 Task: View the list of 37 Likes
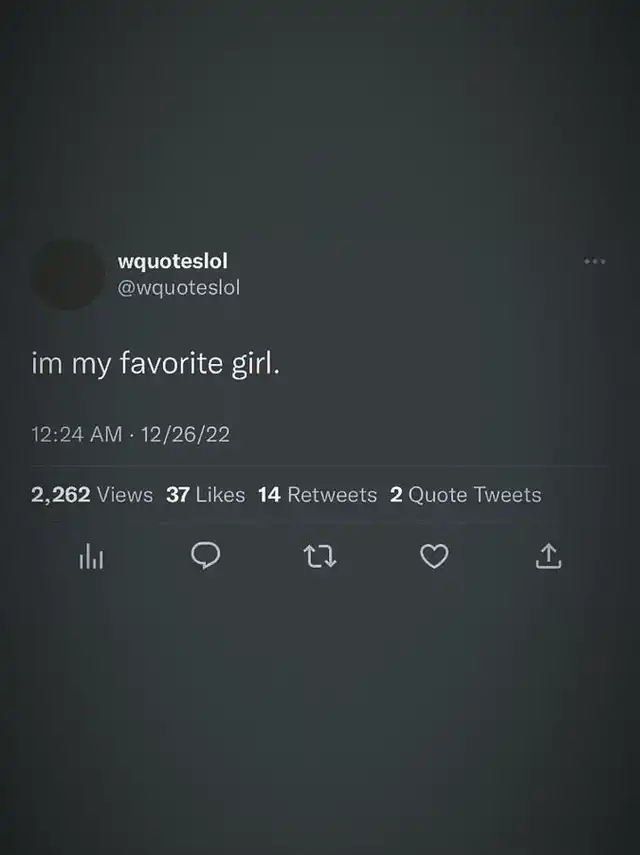pos(206,495)
